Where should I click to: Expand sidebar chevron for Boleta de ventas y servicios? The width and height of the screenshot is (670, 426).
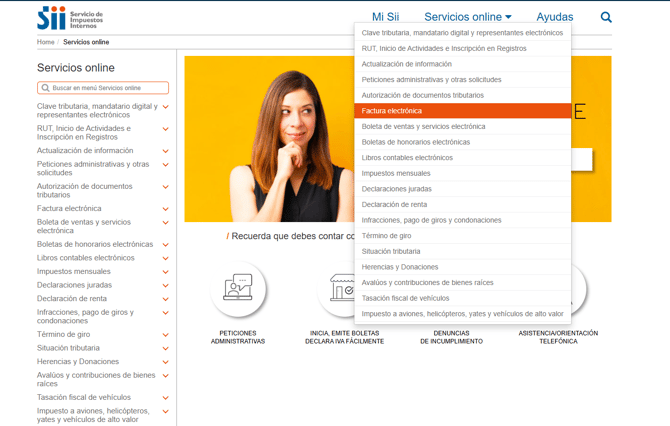tap(166, 223)
